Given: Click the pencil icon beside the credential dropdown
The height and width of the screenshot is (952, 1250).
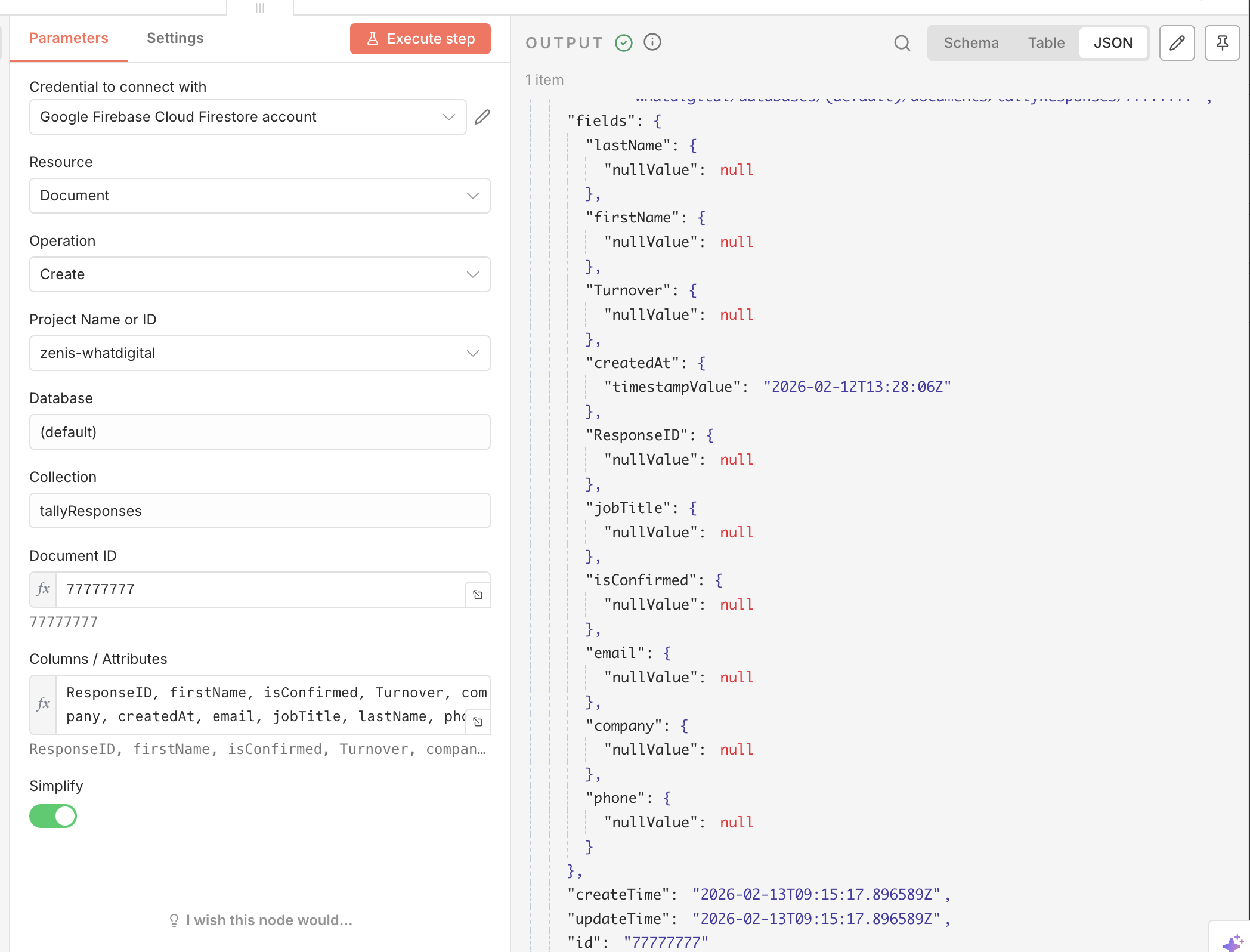Looking at the screenshot, I should point(482,117).
